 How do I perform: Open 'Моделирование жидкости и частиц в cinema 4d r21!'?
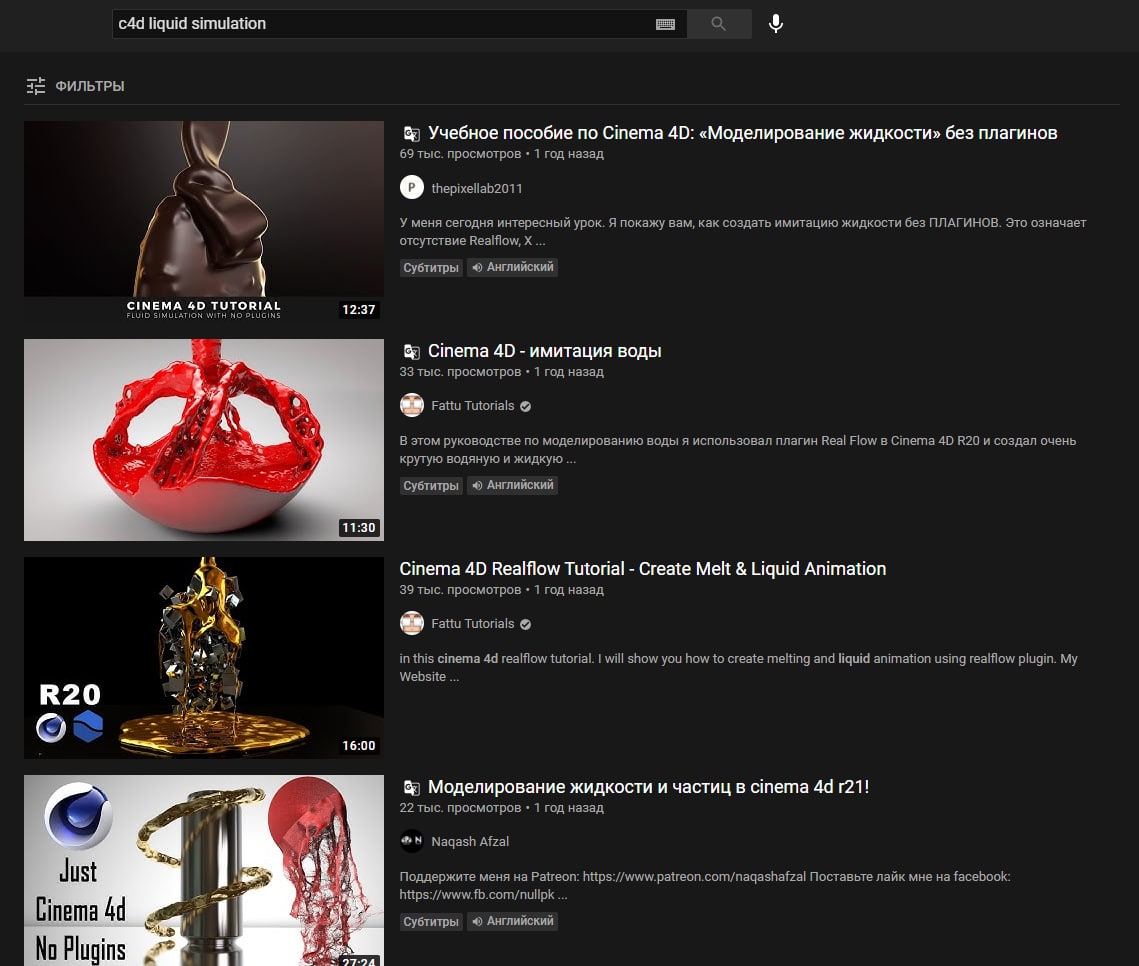(x=648, y=787)
